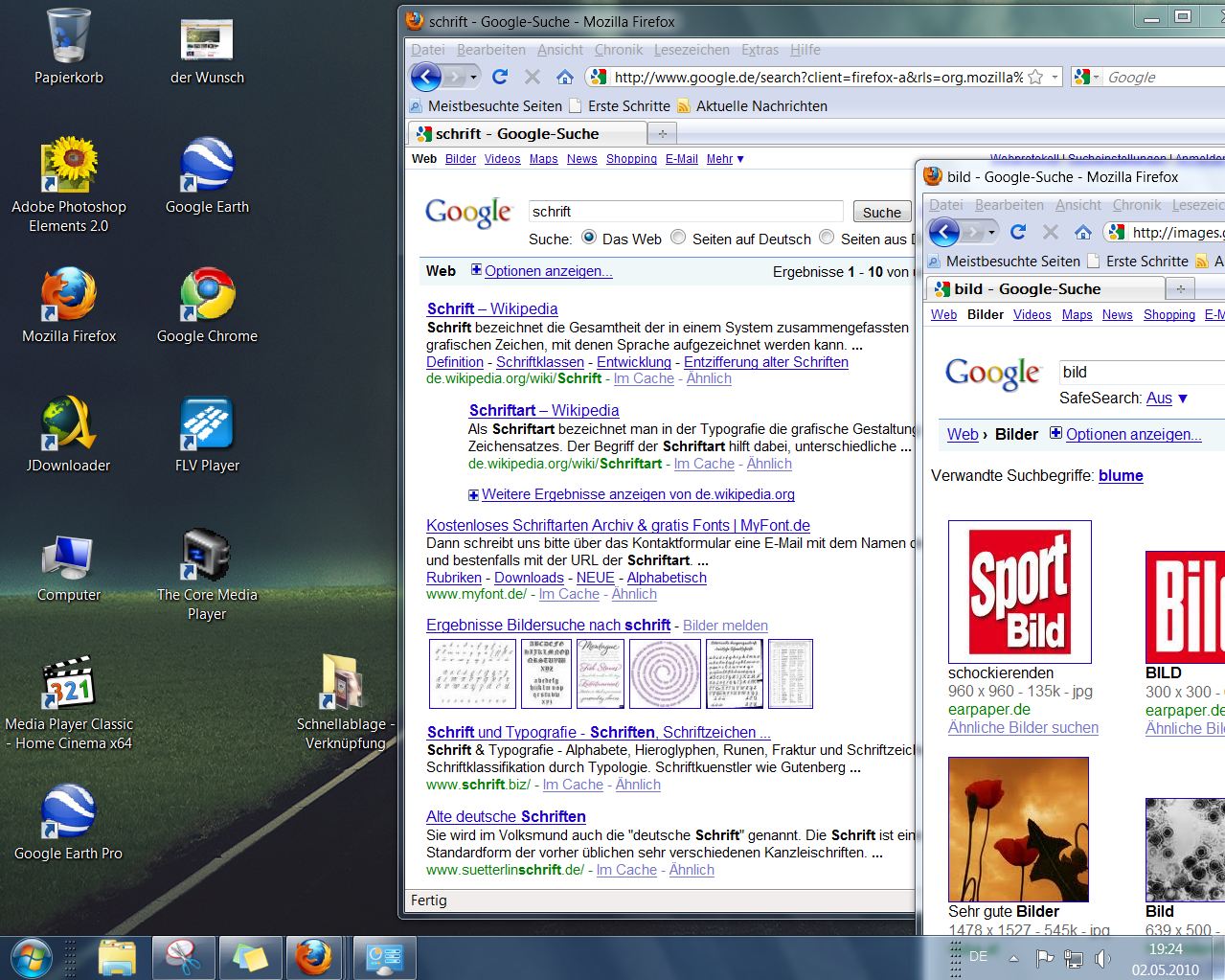Viewport: 1225px width, 980px height.
Task: Open a new tab in schrift window
Action: click(x=662, y=133)
